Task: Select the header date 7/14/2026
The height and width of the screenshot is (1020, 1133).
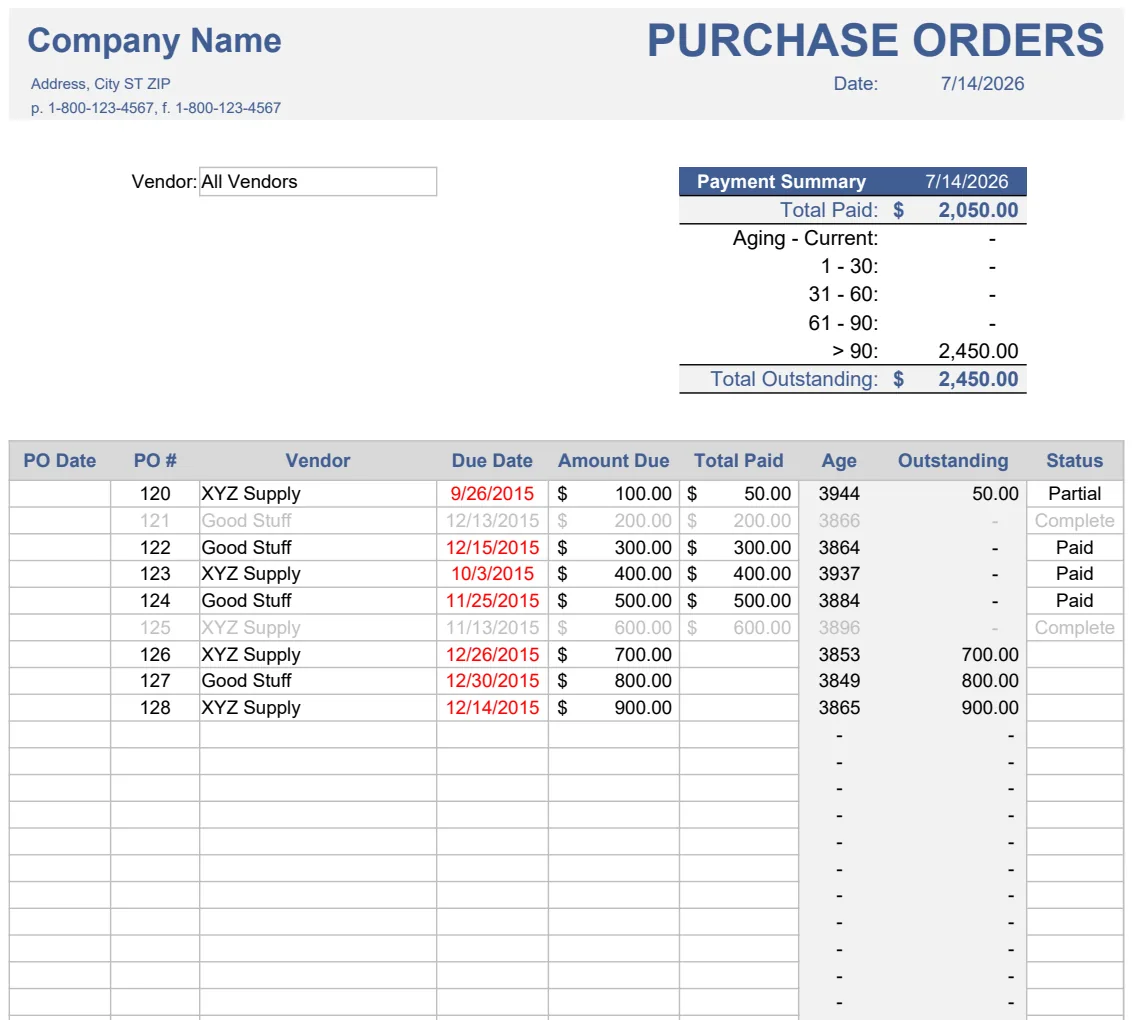Action: 982,84
